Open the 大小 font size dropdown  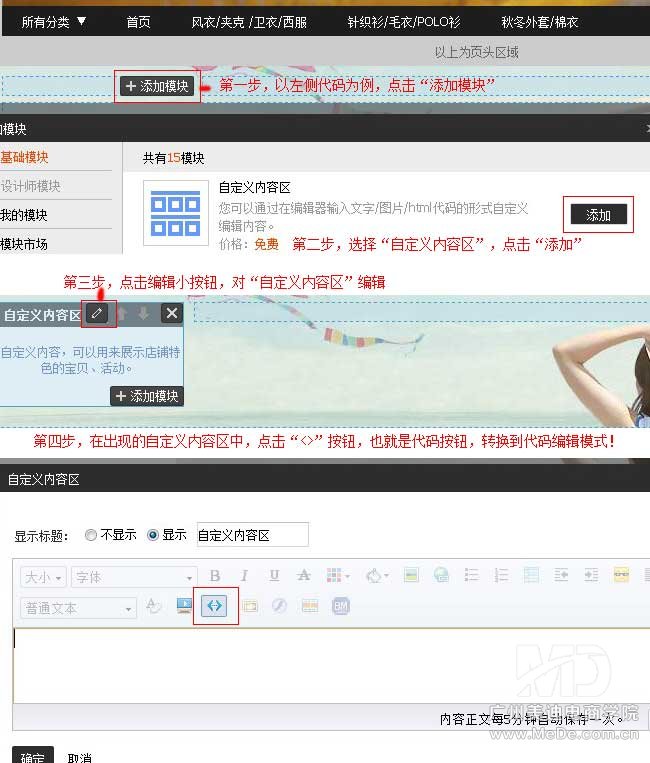[43, 577]
